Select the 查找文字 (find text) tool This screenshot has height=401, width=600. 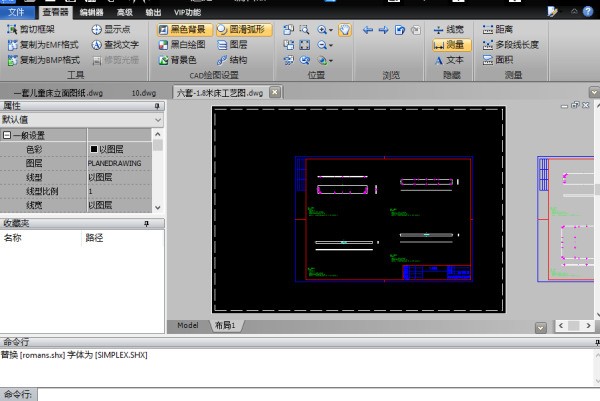point(114,45)
